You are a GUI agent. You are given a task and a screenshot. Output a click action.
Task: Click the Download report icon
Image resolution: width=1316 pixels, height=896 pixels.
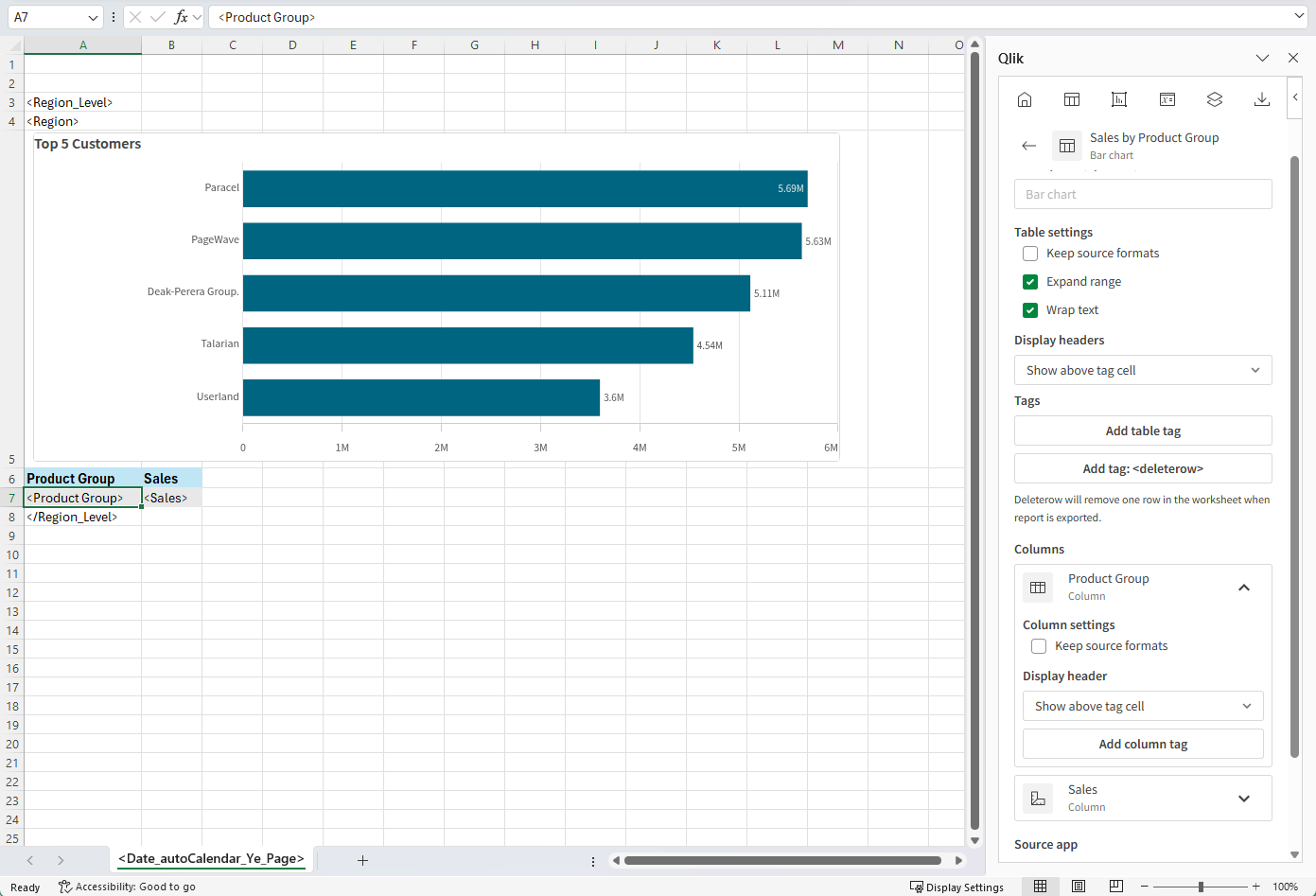click(1262, 98)
